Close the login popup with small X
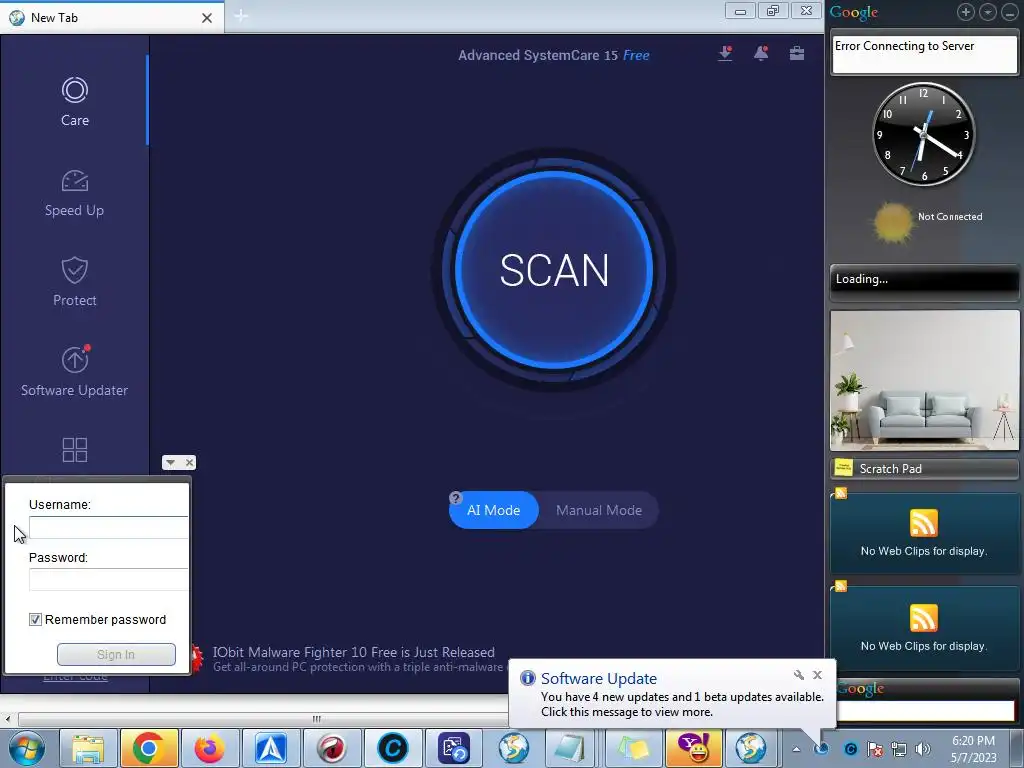Screen dimensions: 1024x768 pyautogui.click(x=189, y=462)
